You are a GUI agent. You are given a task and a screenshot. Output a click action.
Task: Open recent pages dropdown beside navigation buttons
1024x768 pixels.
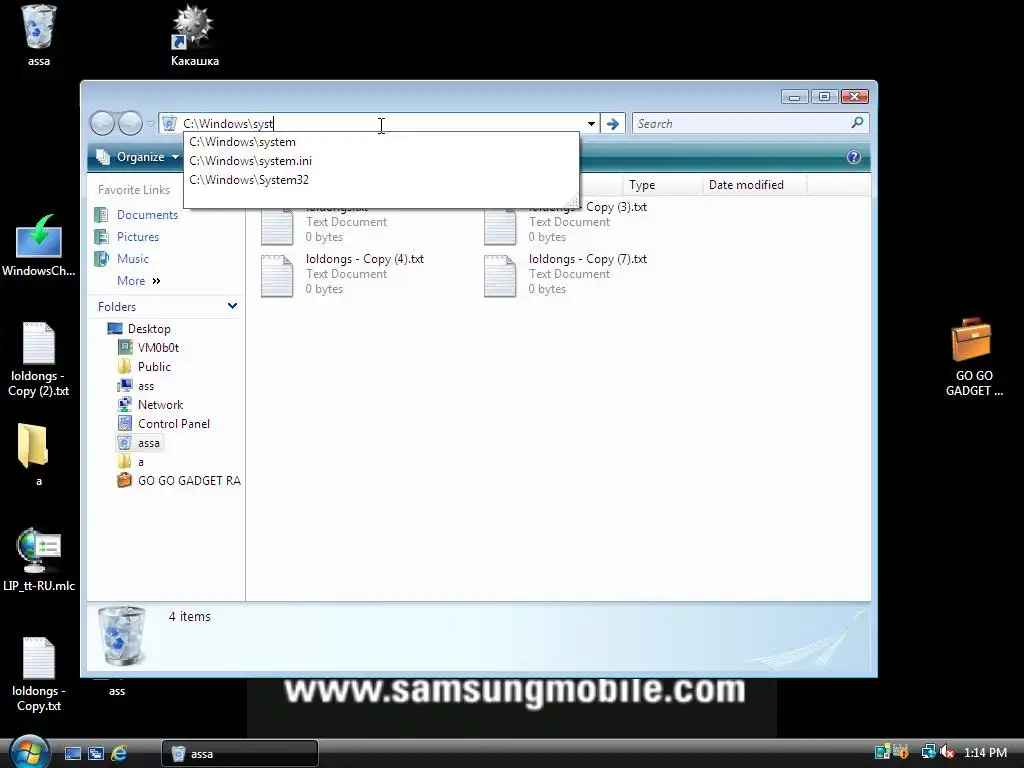(151, 123)
